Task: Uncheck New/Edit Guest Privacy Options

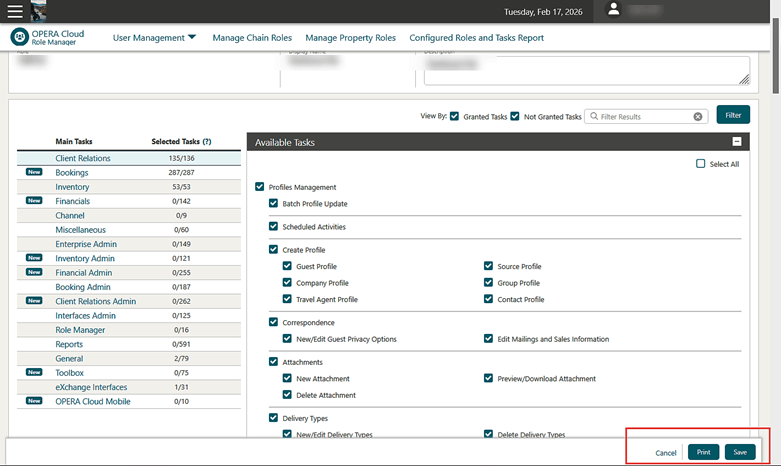Action: pos(287,339)
